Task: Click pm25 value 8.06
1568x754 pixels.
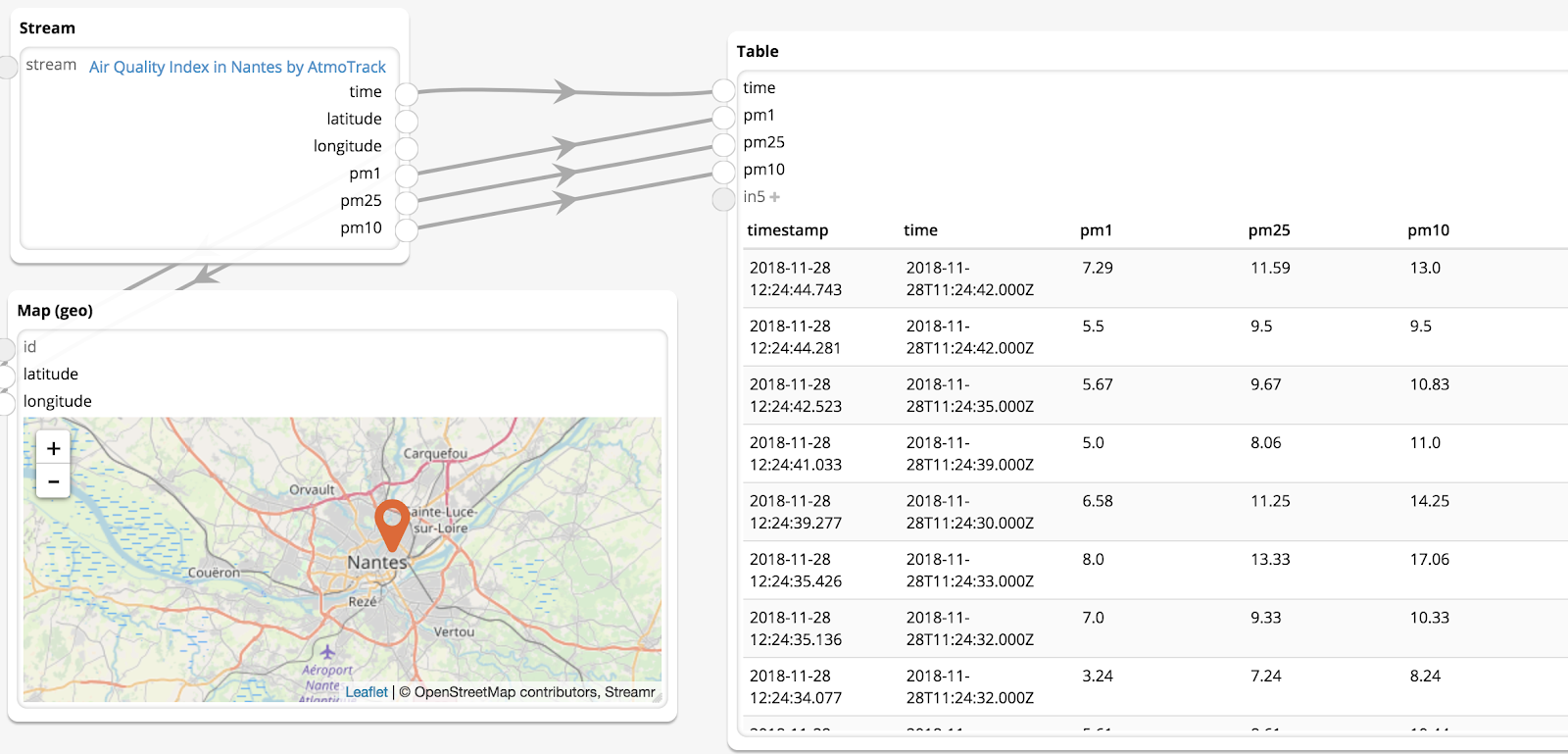Action: 1265,442
